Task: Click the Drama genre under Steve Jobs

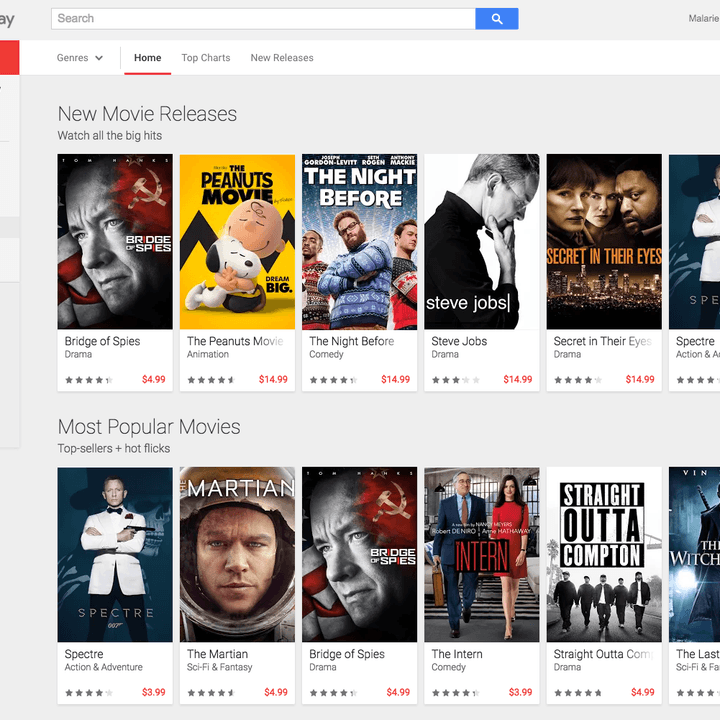Action: pos(445,354)
